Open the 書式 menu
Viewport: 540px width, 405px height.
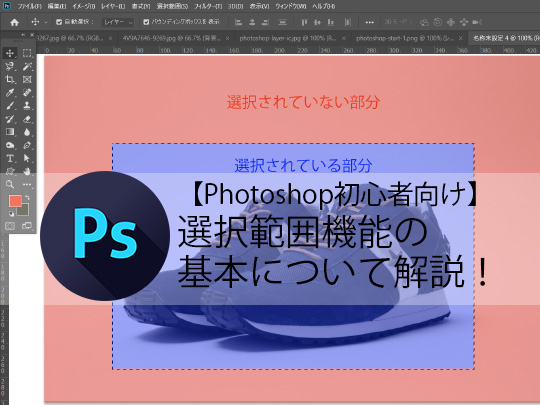[x=141, y=6]
